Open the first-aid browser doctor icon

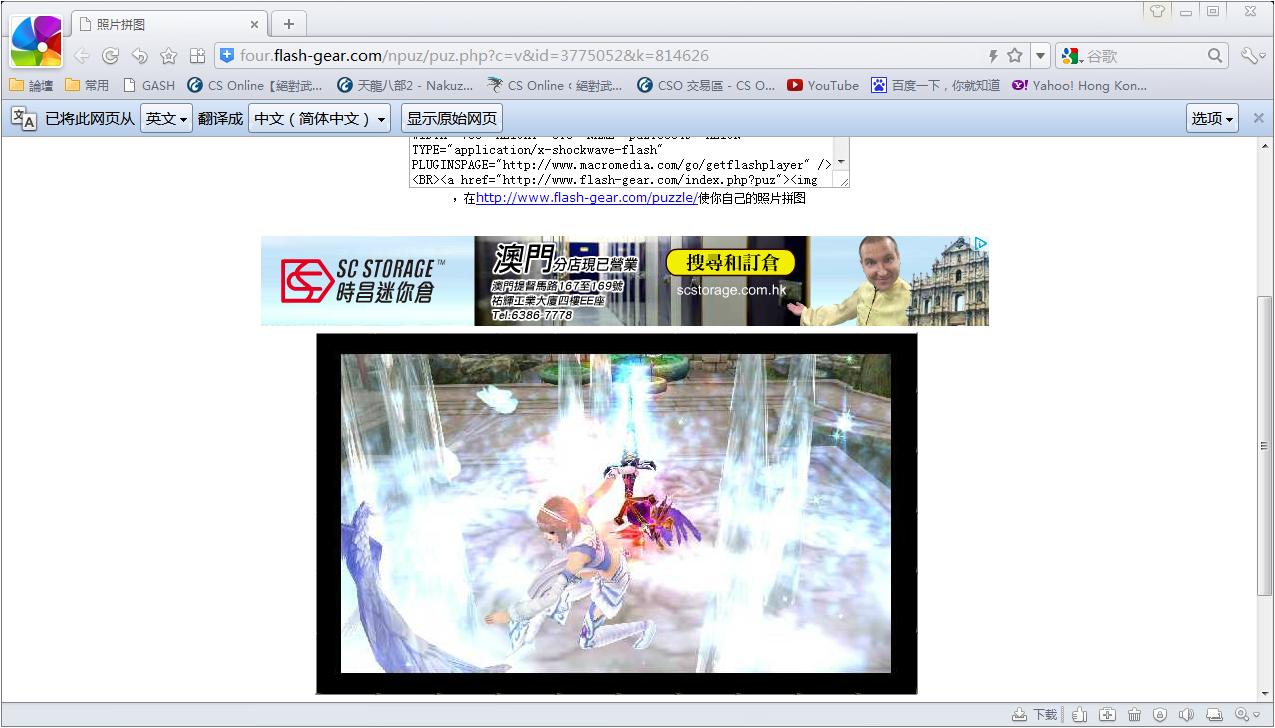point(1107,715)
